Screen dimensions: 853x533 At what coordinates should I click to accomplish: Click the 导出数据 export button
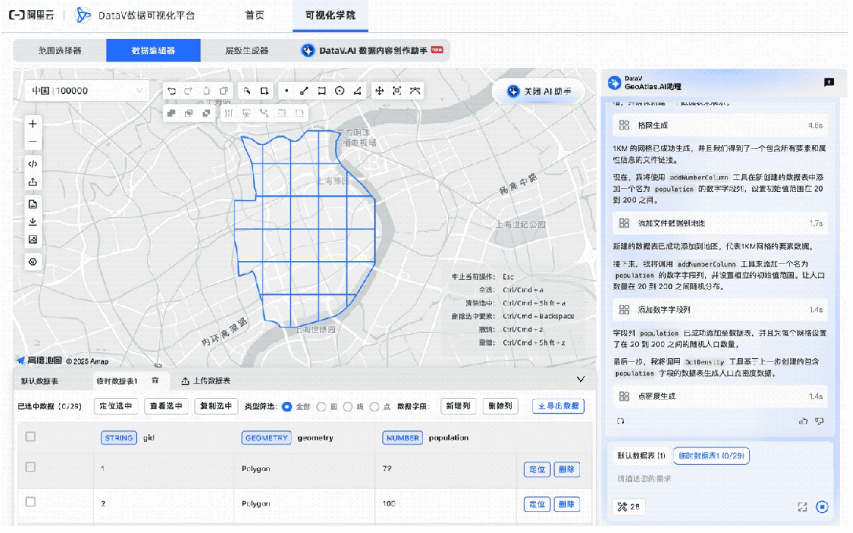click(558, 406)
